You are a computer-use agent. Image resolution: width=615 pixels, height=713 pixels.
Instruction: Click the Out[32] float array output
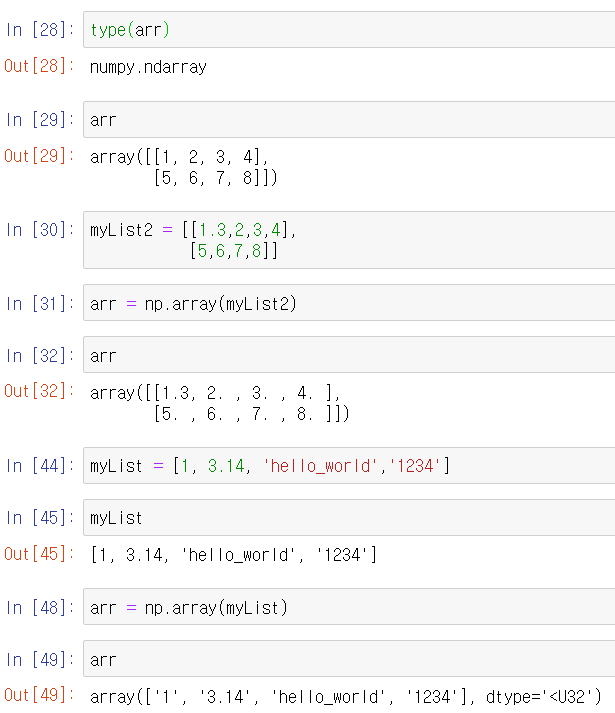[220, 403]
